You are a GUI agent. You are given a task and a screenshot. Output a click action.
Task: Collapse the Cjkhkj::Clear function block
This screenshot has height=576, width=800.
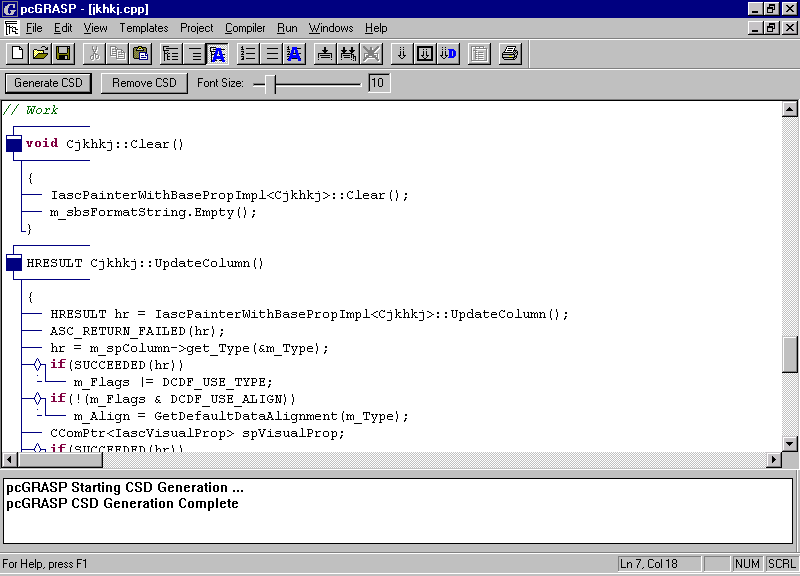(13, 144)
